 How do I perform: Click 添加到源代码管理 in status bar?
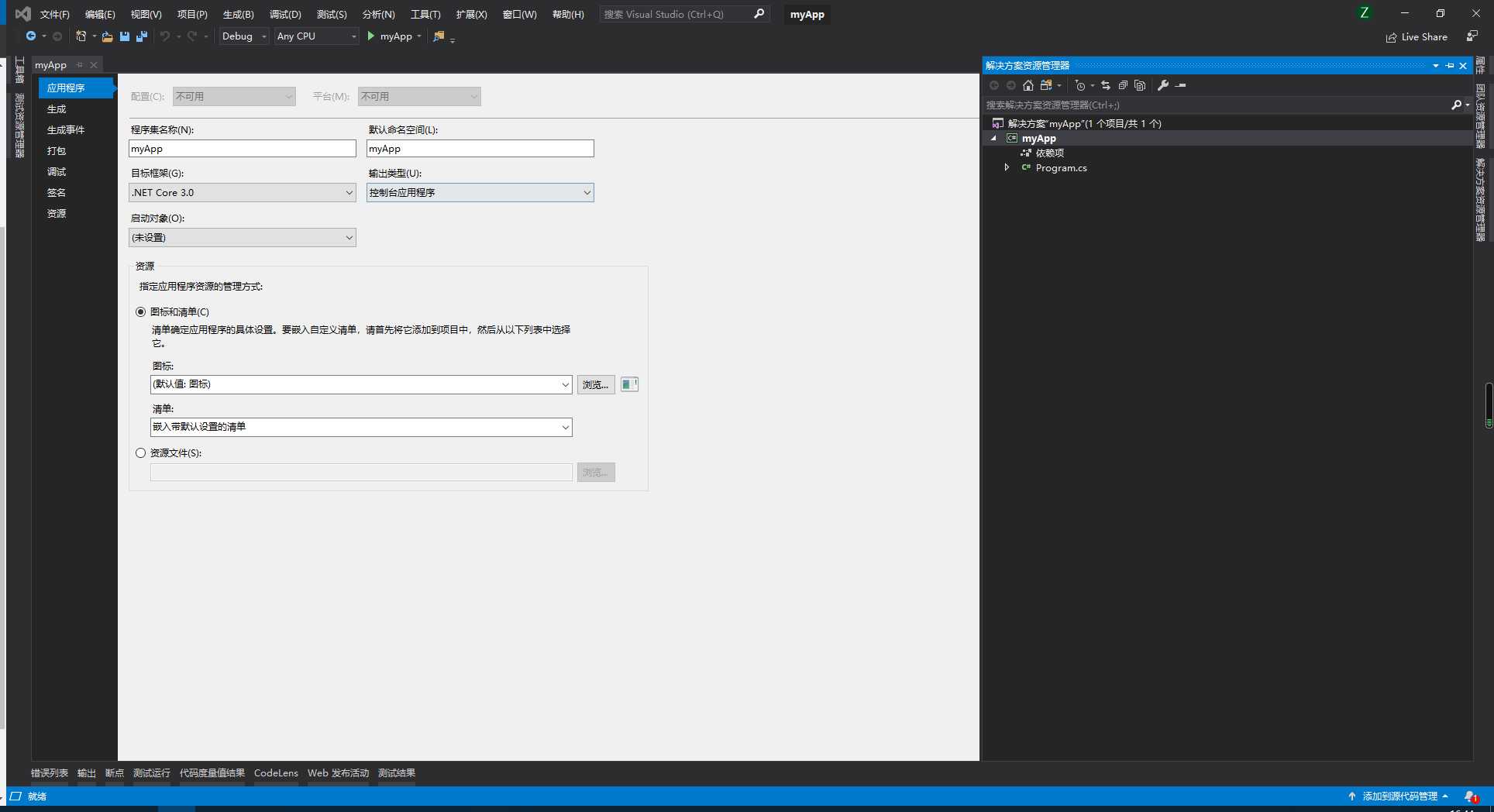(x=1398, y=797)
